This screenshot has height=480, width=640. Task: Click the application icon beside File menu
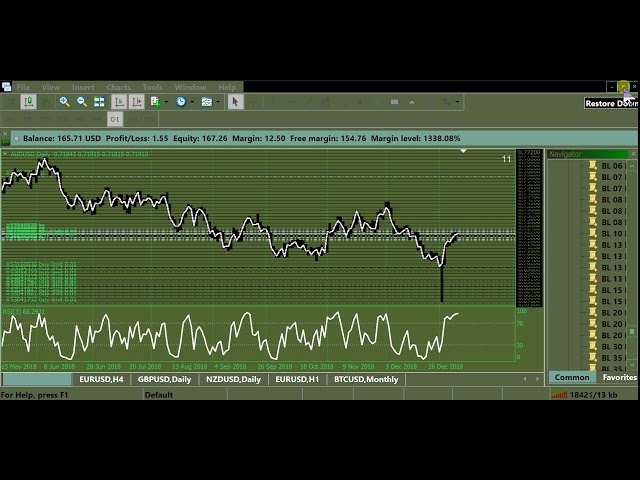[7, 87]
